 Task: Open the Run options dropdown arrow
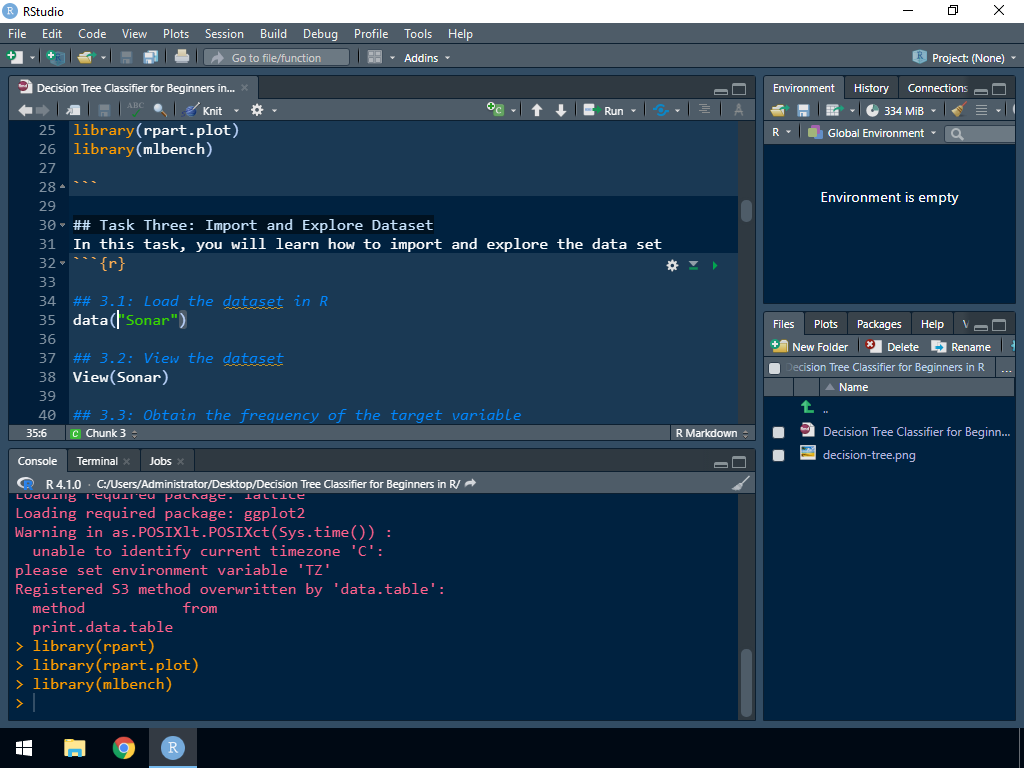pos(633,110)
